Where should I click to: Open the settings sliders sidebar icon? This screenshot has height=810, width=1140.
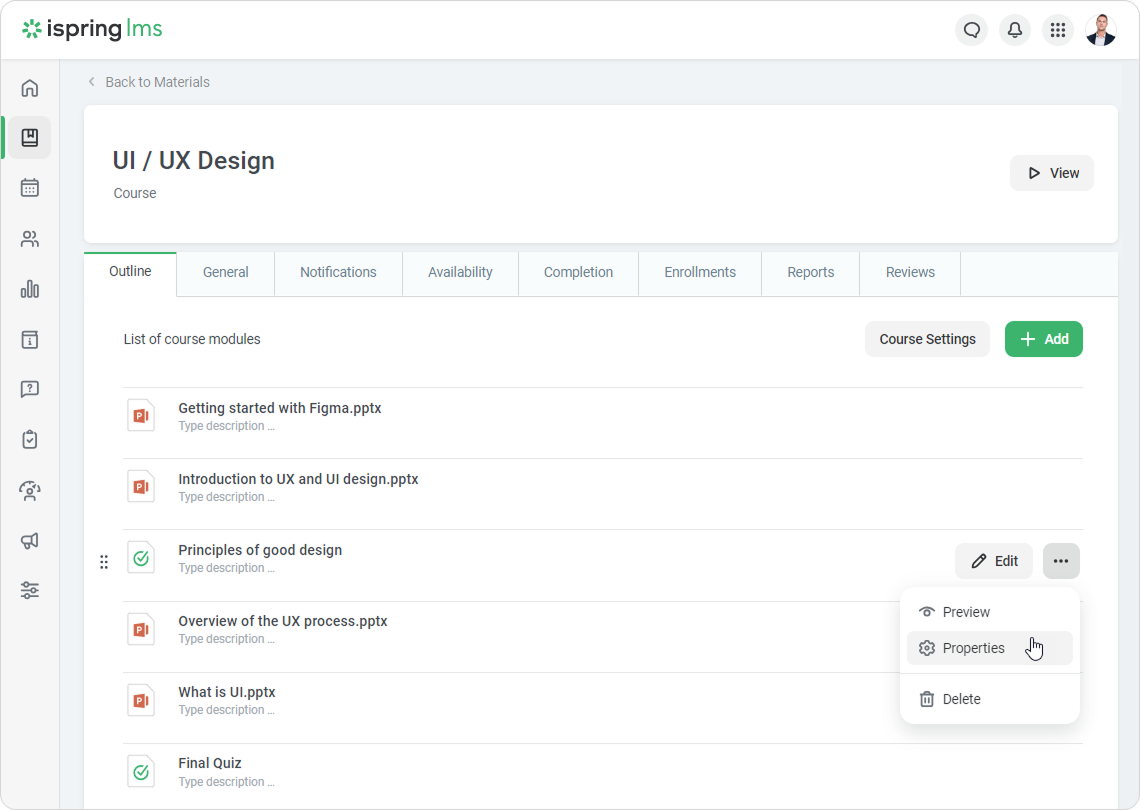pyautogui.click(x=30, y=590)
